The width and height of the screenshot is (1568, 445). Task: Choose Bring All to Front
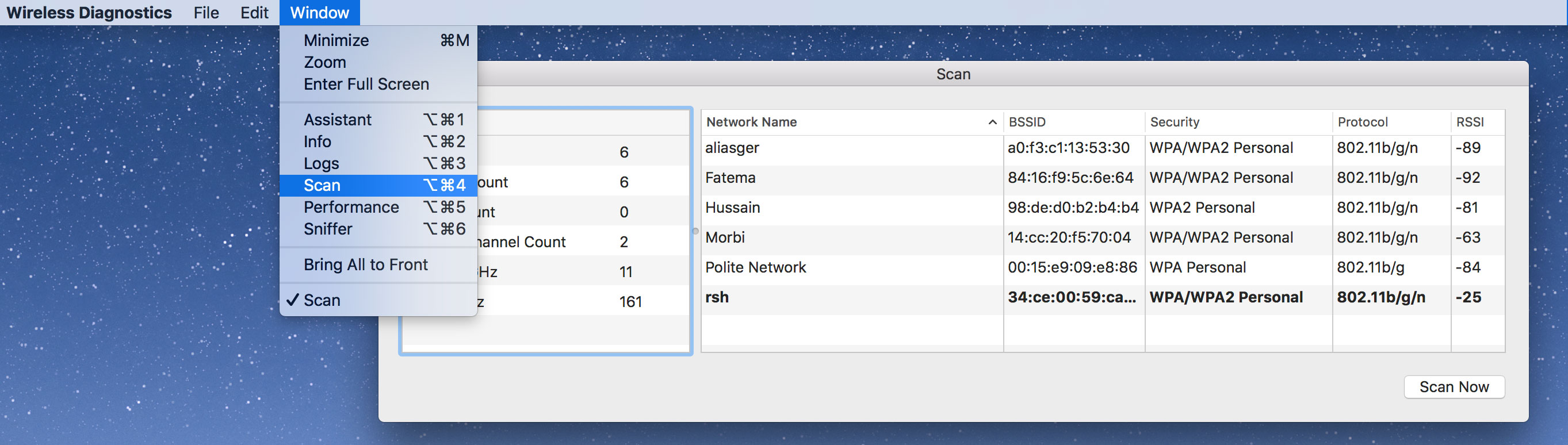378,264
